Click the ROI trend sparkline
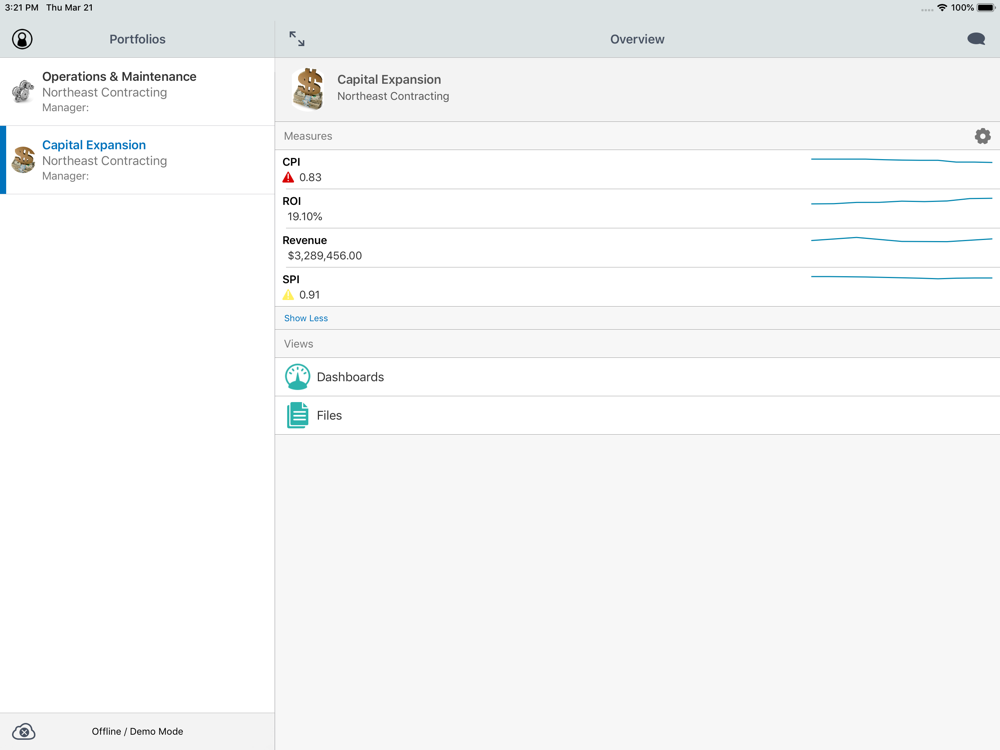Screen dimensions: 1000x750 point(901,201)
